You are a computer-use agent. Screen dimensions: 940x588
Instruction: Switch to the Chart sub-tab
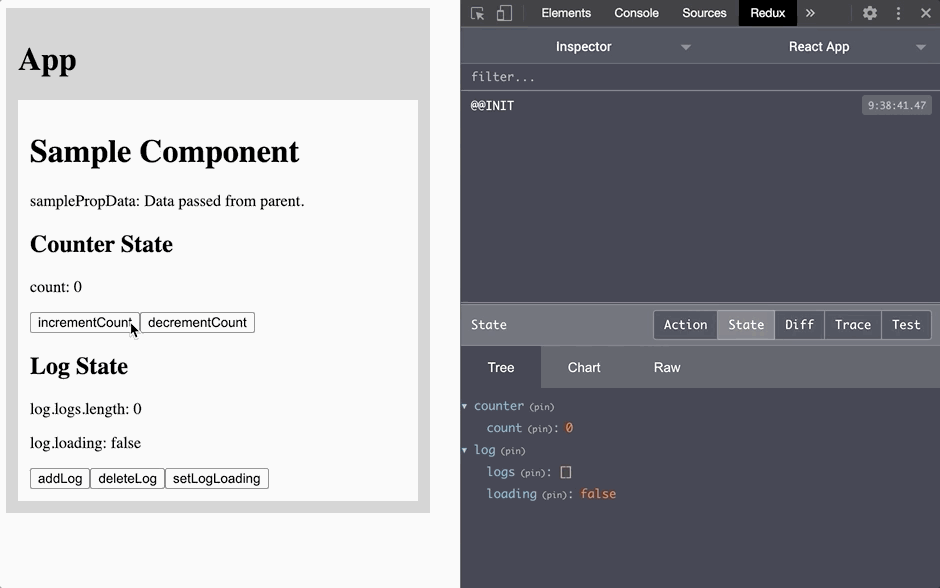point(584,367)
